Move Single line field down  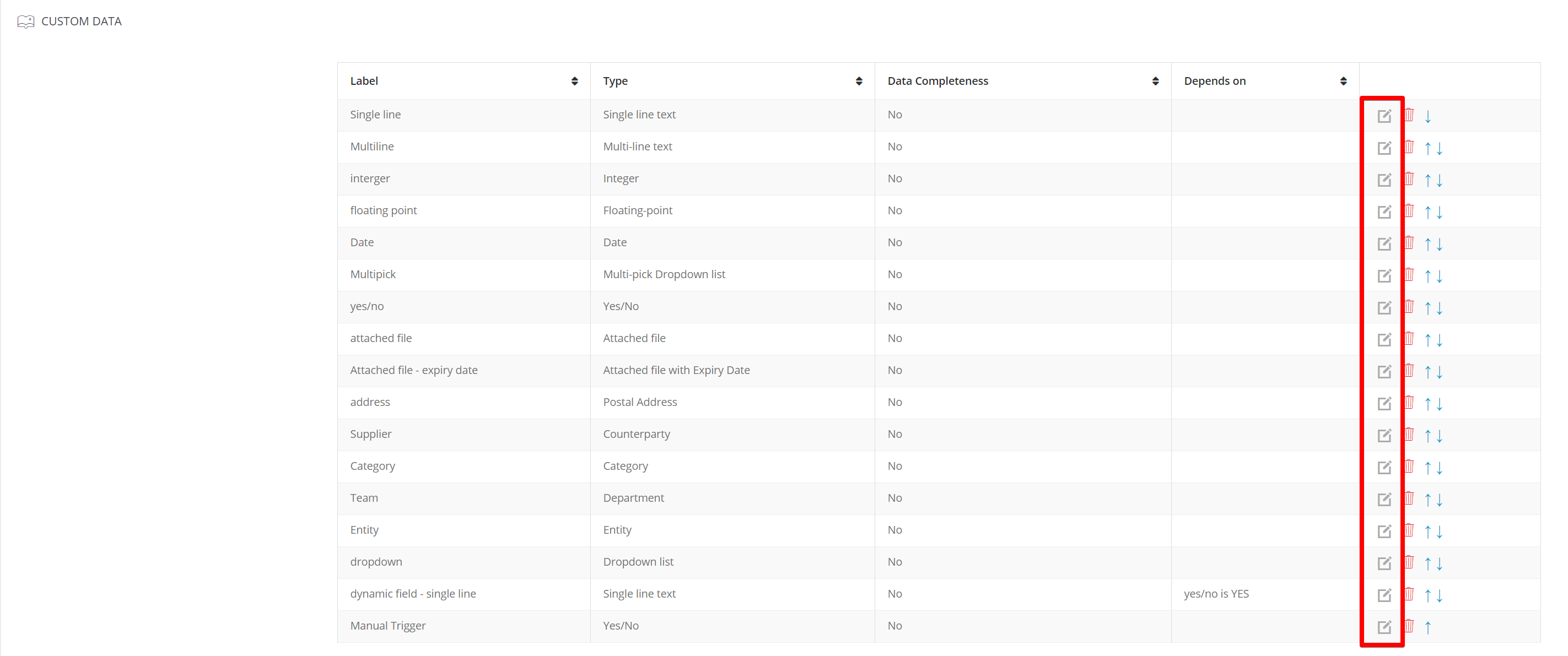[x=1427, y=116]
